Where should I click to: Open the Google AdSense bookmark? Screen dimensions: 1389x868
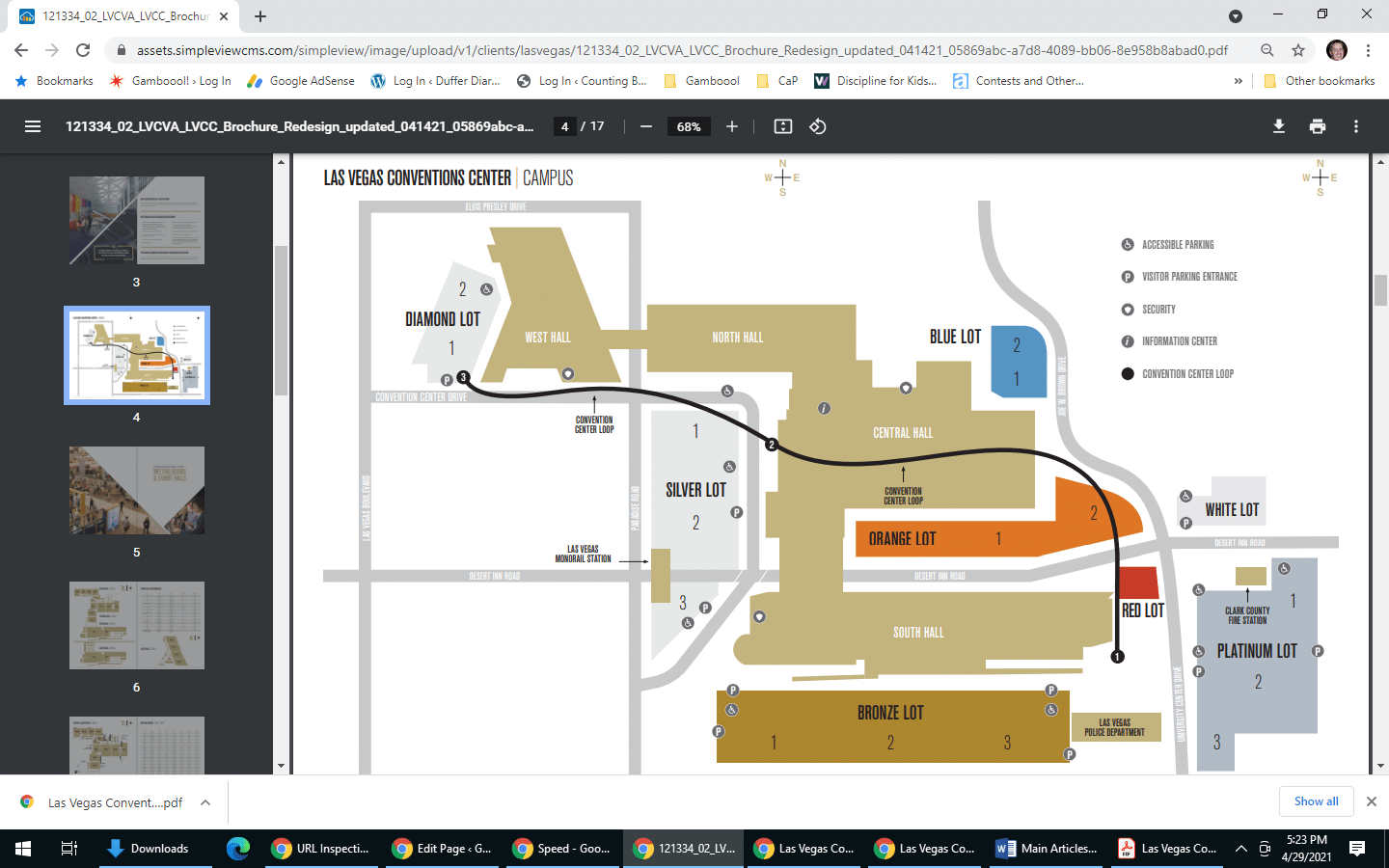click(x=301, y=81)
